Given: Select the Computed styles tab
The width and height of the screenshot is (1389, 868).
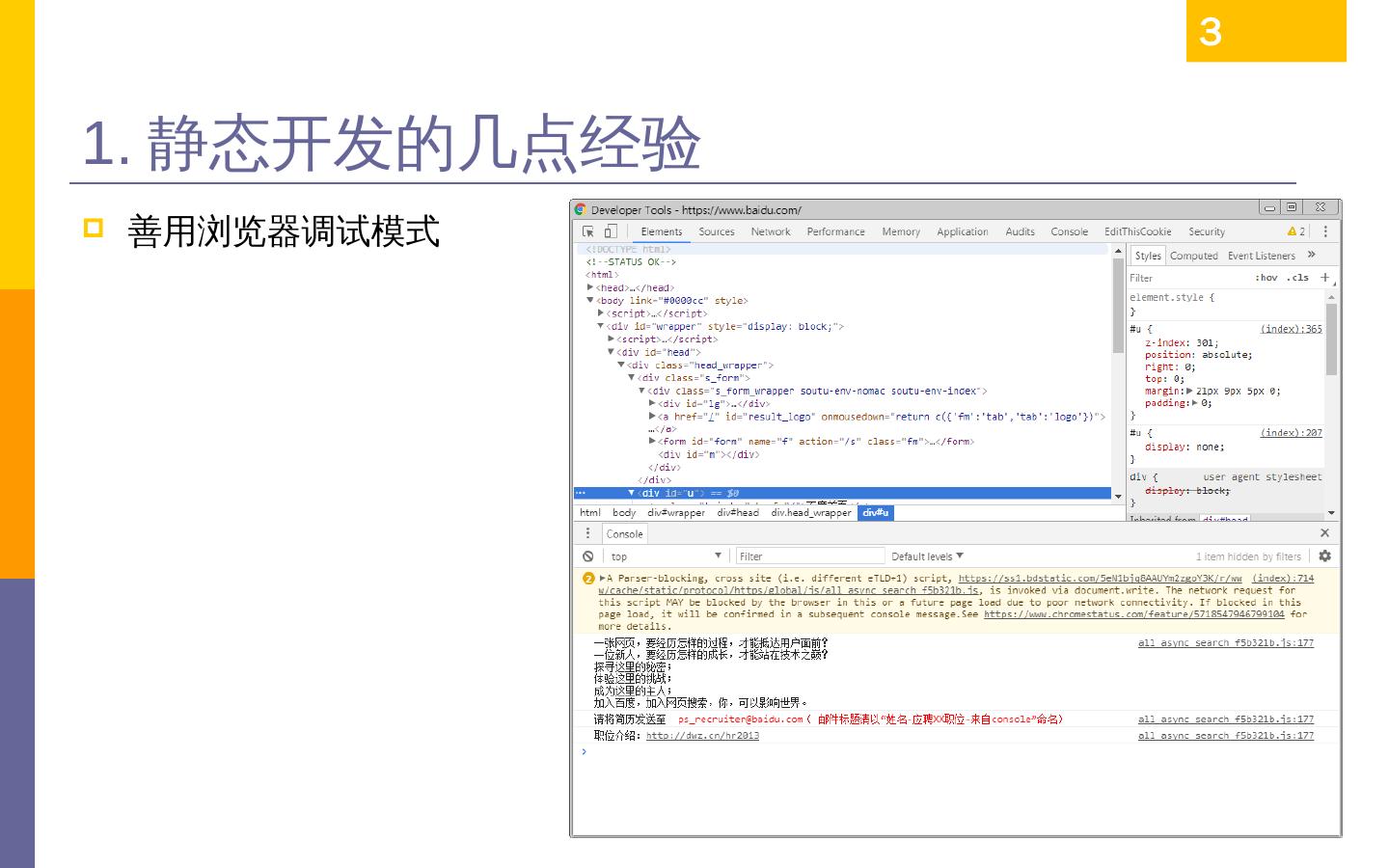Looking at the screenshot, I should [1194, 256].
